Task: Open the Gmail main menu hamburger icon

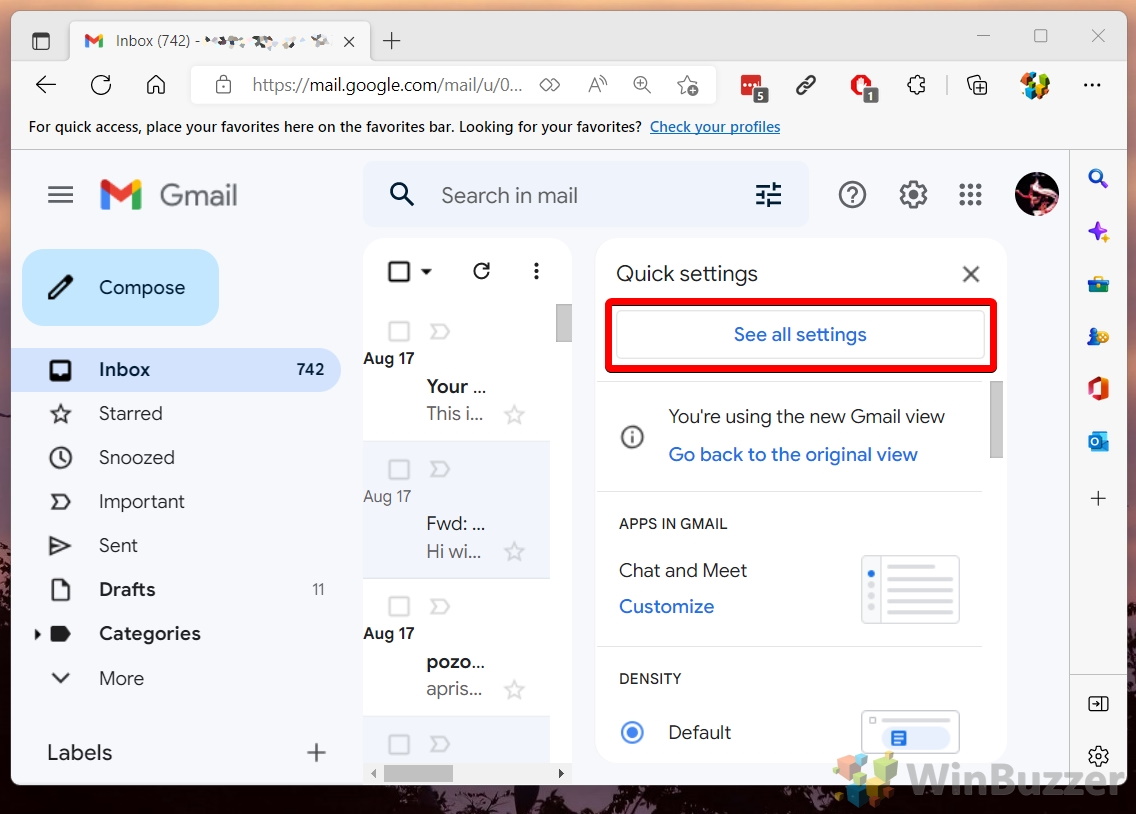Action: (x=60, y=195)
